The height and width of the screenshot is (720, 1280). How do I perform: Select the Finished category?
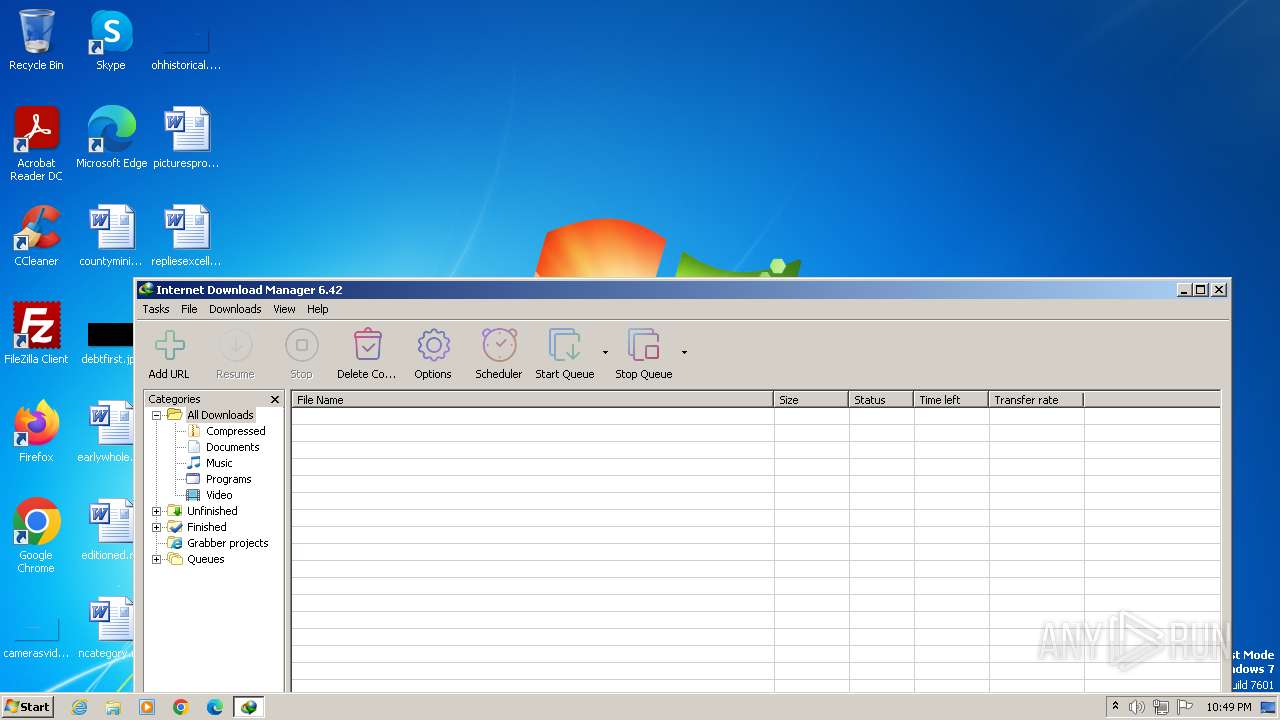pos(206,527)
